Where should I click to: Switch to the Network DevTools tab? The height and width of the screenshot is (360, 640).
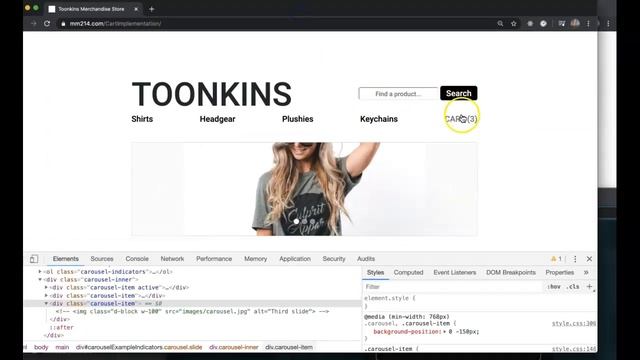(x=172, y=259)
